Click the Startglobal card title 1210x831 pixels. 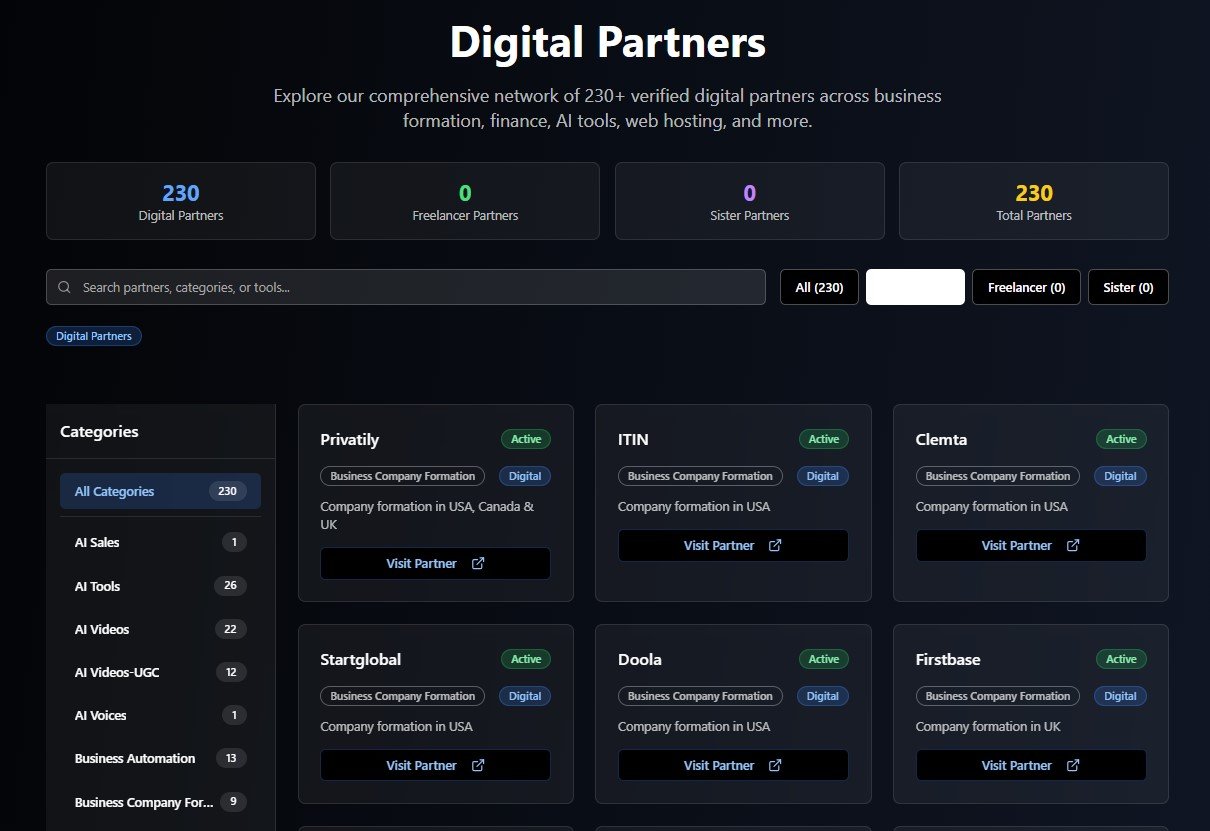coord(360,659)
